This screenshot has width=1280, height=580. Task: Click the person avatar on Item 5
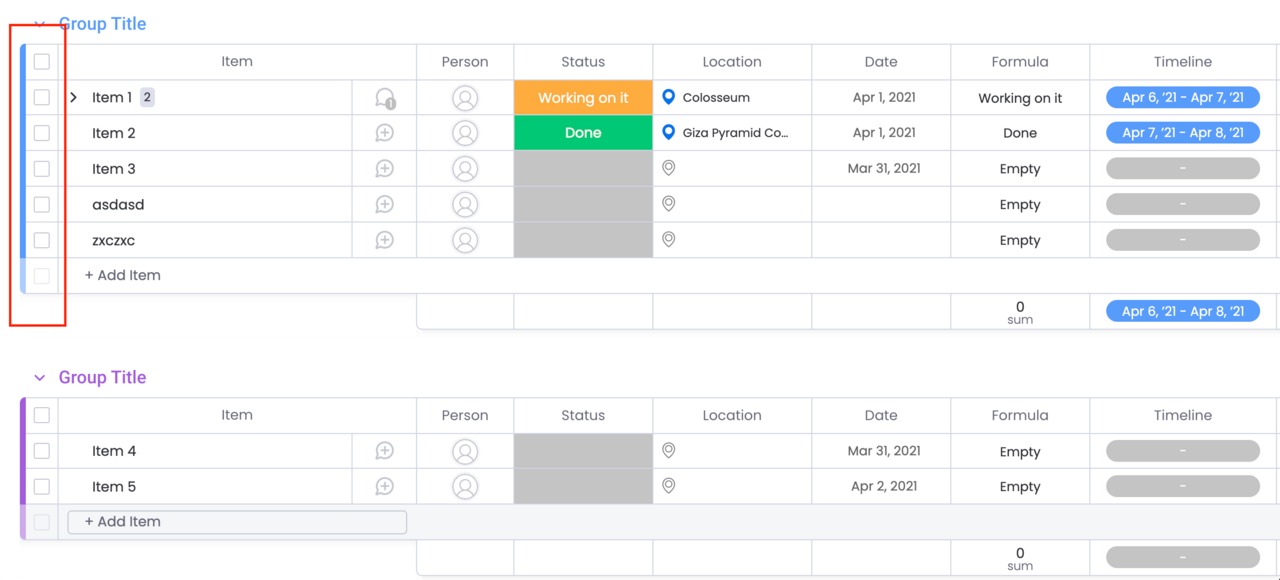(x=464, y=486)
